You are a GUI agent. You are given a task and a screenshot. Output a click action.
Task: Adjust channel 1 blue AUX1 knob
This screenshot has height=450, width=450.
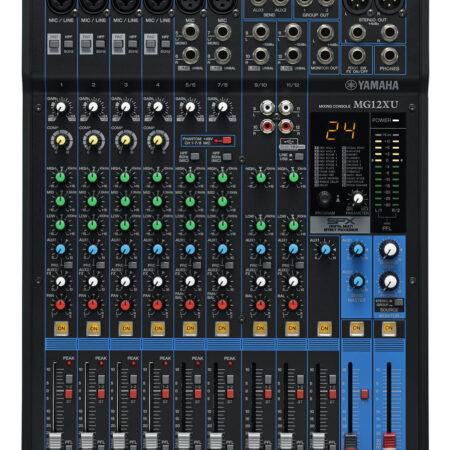coord(60,249)
